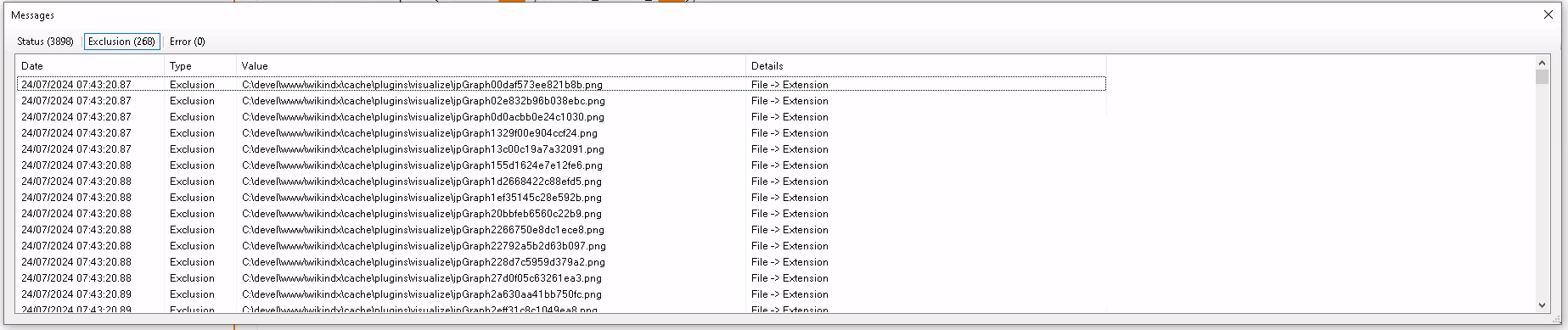
Task: Click the Value column header
Action: coord(492,65)
